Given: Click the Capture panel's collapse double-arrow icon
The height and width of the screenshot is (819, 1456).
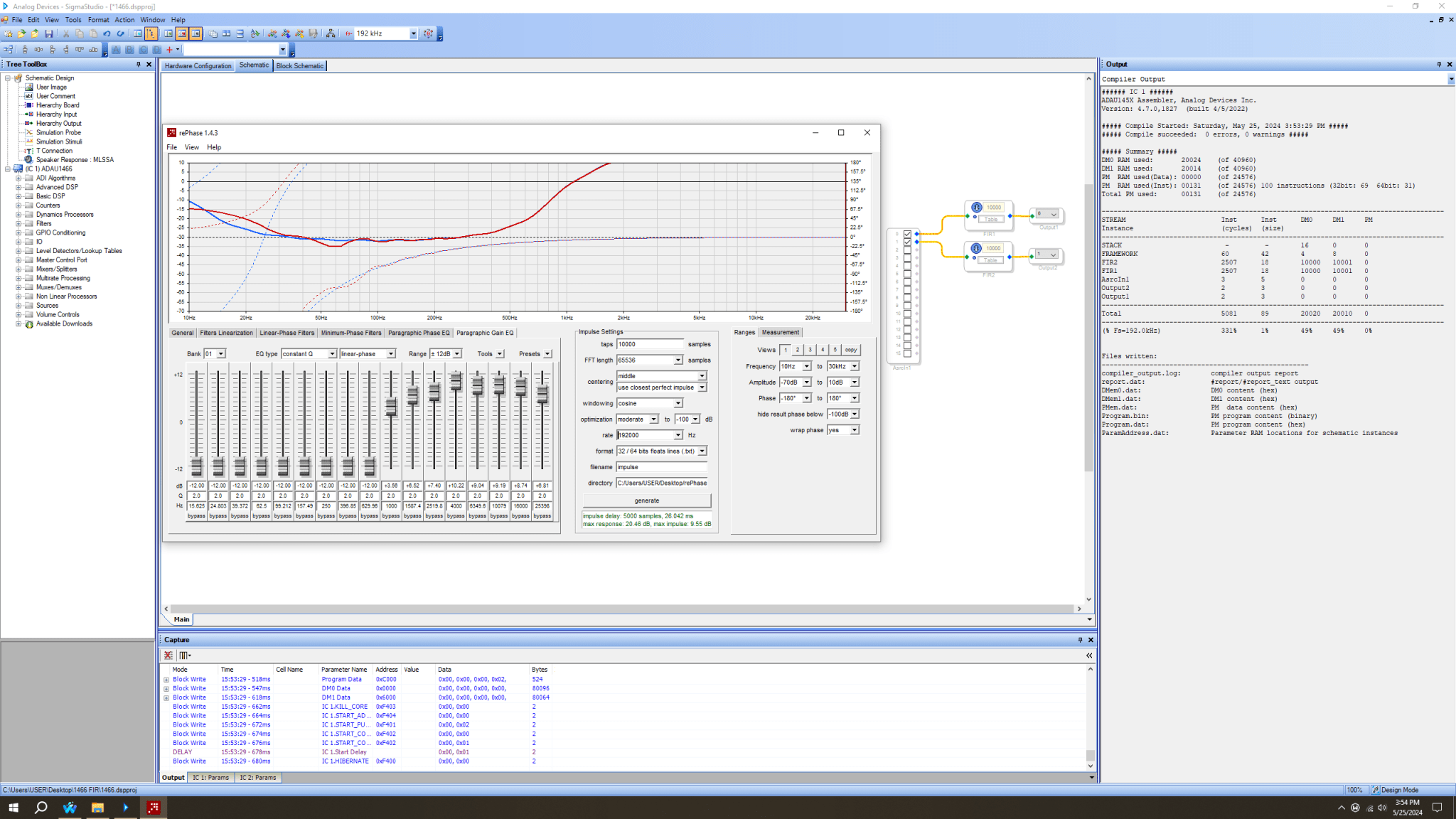Looking at the screenshot, I should [x=1088, y=655].
